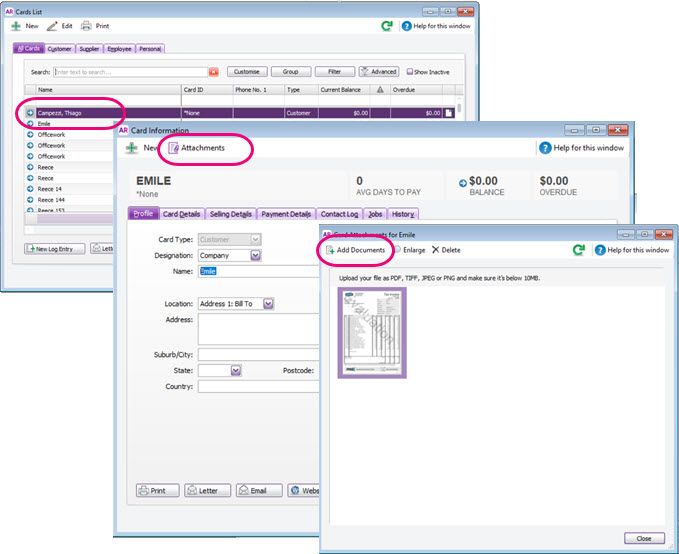Screen dimensions: 679x554
Task: Open the Payment Details tab
Action: tap(286, 214)
